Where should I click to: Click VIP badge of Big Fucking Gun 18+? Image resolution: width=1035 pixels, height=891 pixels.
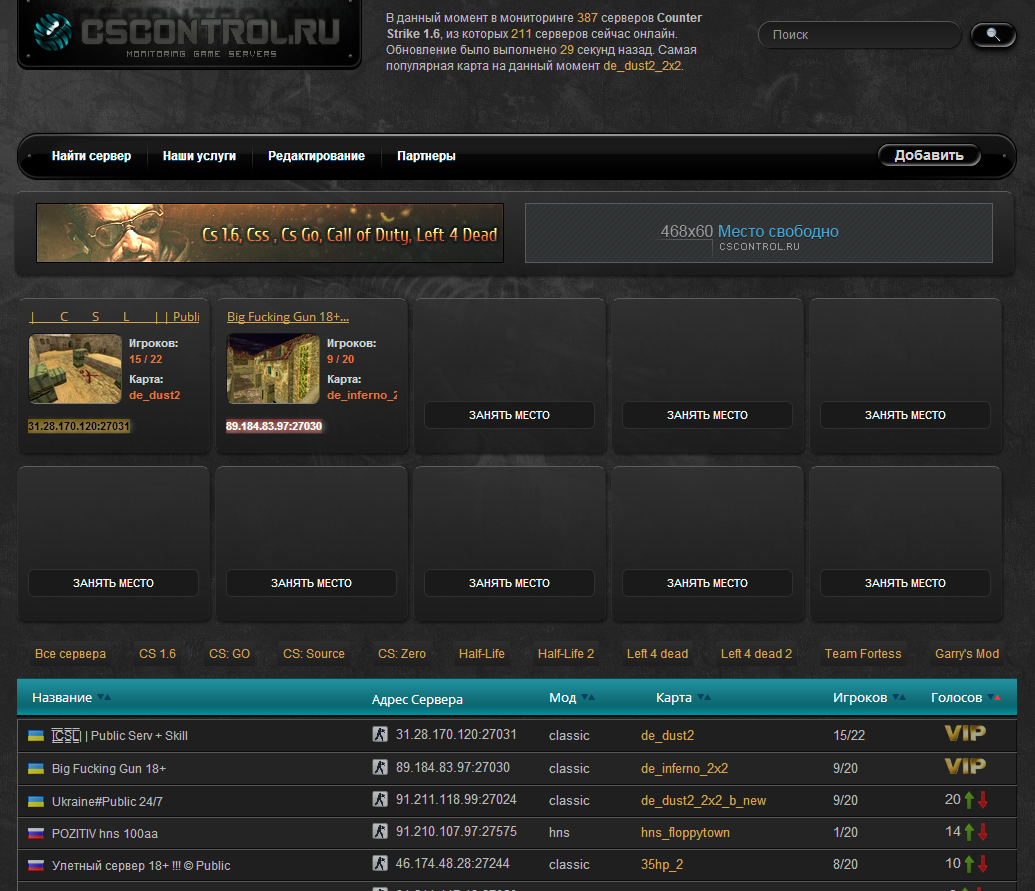965,767
